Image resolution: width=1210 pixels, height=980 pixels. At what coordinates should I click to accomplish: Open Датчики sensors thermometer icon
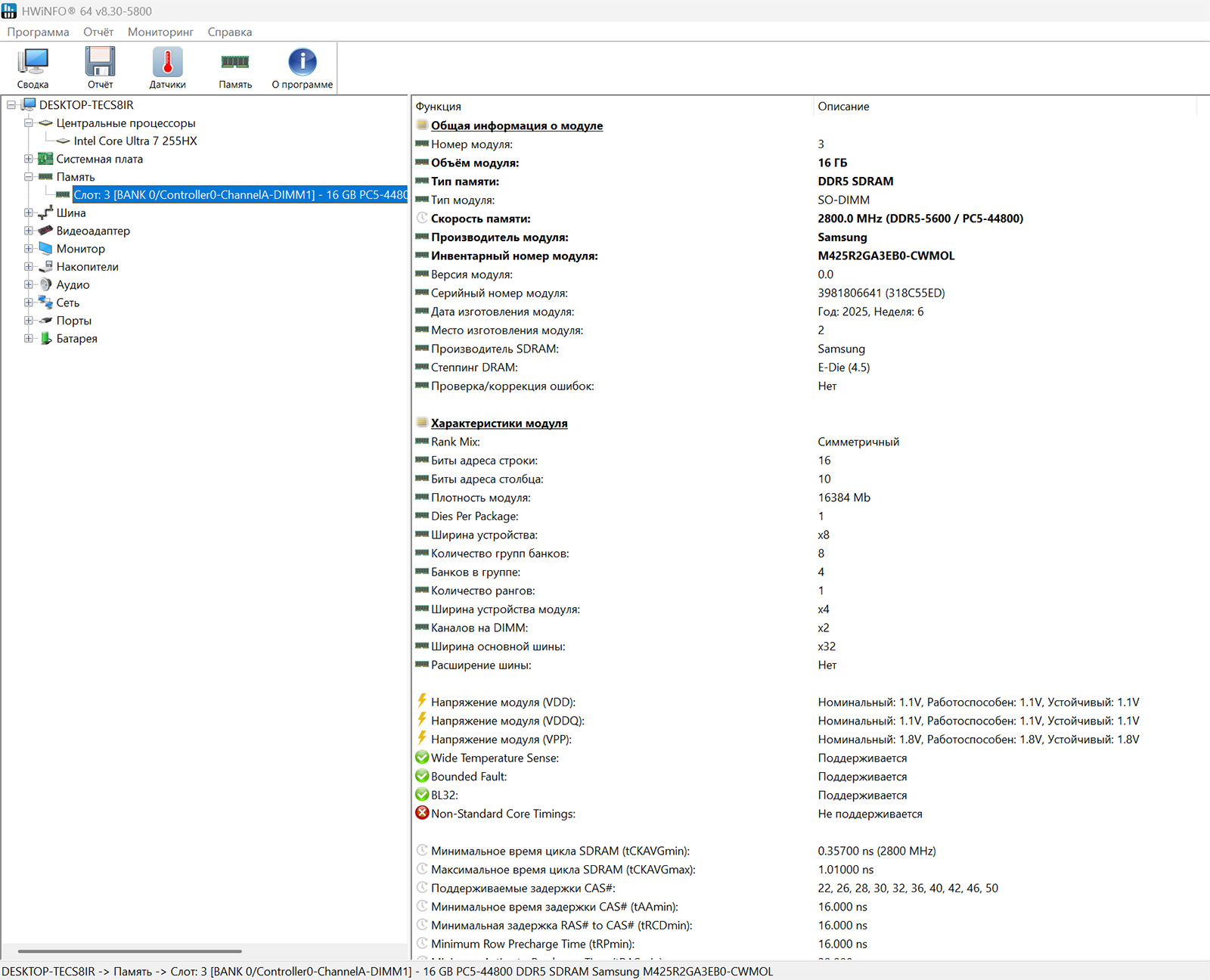167,62
